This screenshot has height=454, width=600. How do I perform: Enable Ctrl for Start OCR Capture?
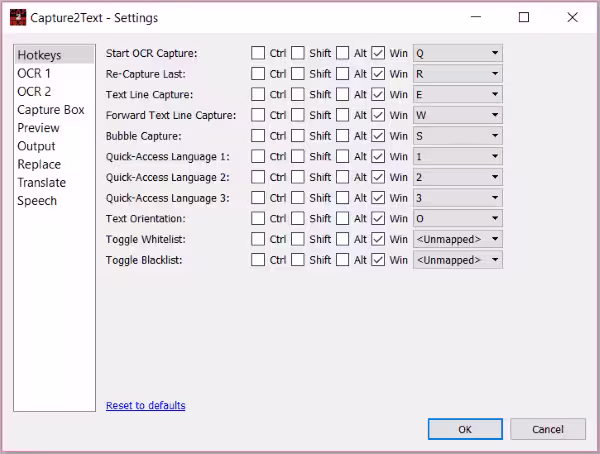[258, 53]
